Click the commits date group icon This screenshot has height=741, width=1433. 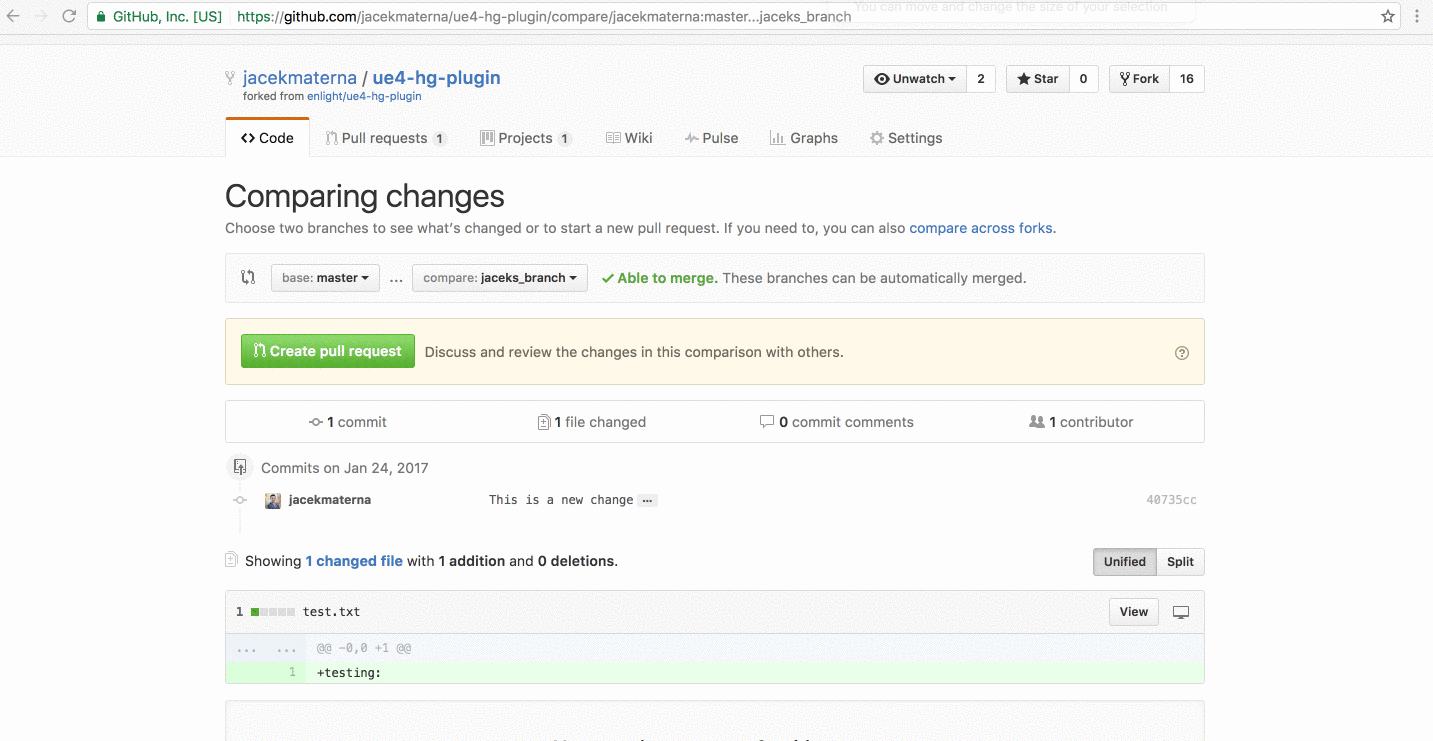click(x=240, y=467)
